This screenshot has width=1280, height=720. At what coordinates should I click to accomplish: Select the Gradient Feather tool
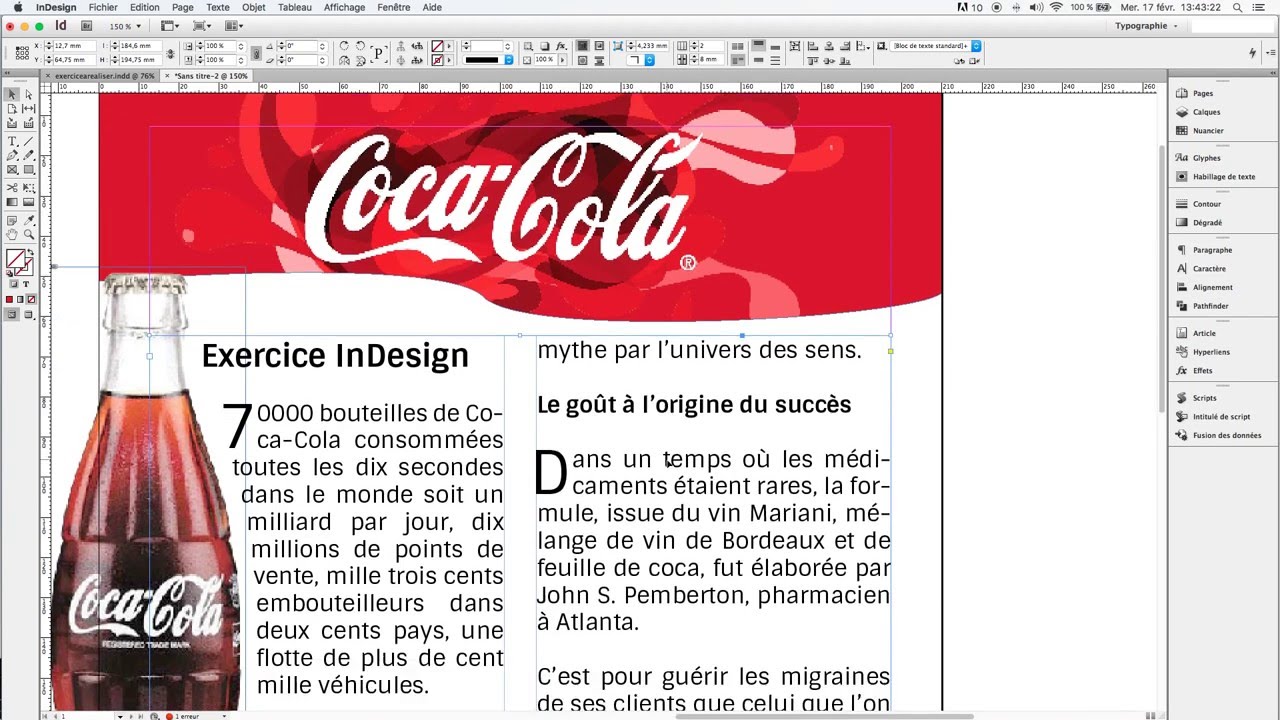(29, 202)
